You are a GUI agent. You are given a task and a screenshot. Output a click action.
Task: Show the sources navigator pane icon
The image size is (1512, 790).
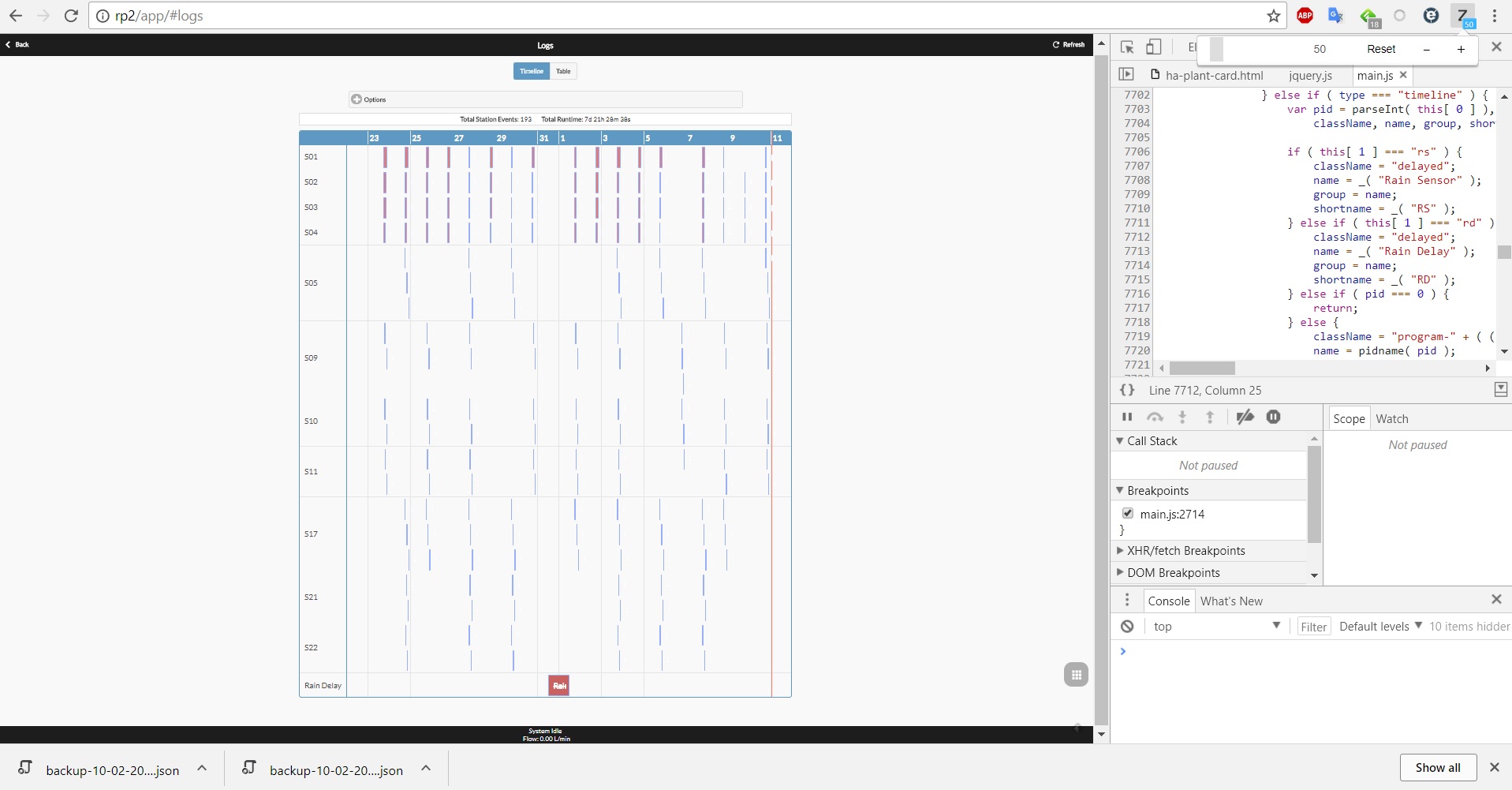pos(1126,74)
